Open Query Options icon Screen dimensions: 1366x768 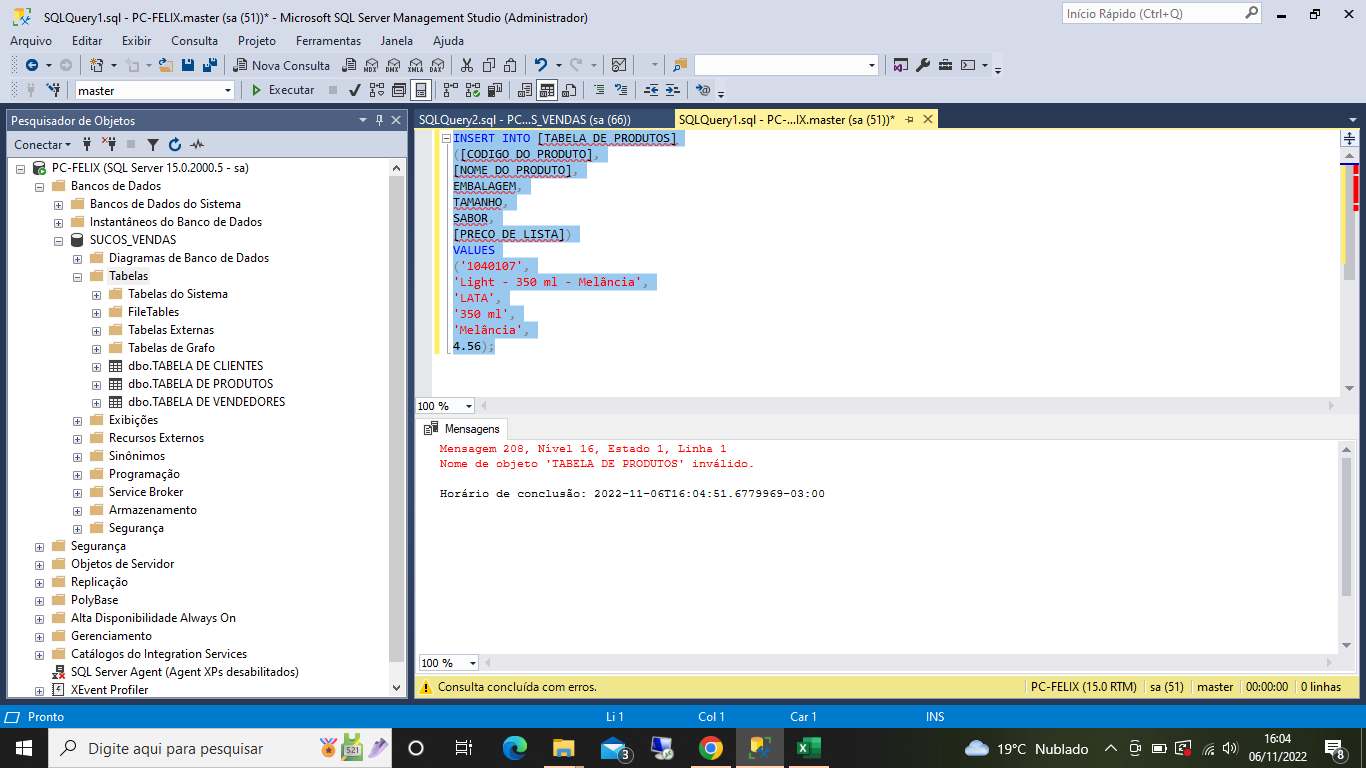[399, 90]
